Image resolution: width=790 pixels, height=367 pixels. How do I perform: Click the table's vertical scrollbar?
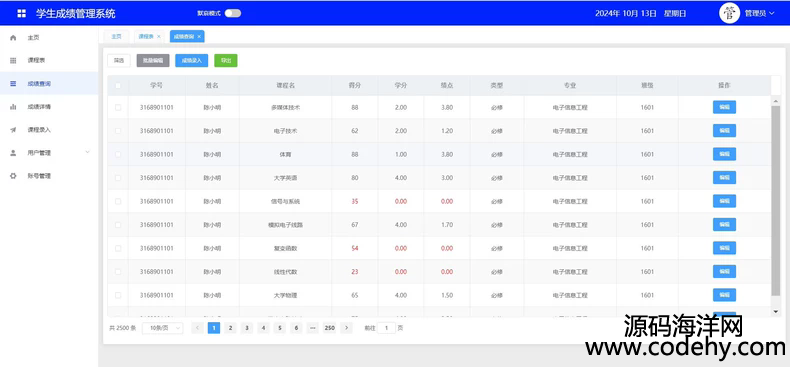click(x=775, y=202)
